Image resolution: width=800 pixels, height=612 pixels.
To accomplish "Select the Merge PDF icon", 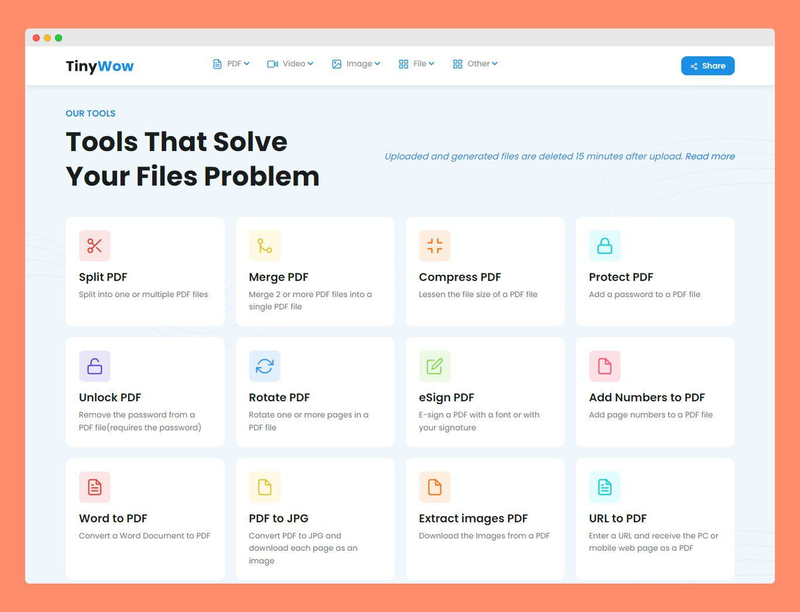I will (265, 246).
